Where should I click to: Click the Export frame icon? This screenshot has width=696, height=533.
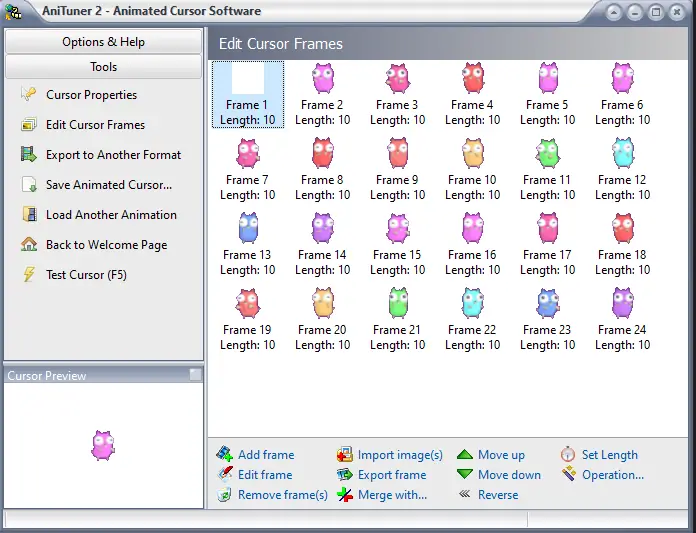(344, 474)
